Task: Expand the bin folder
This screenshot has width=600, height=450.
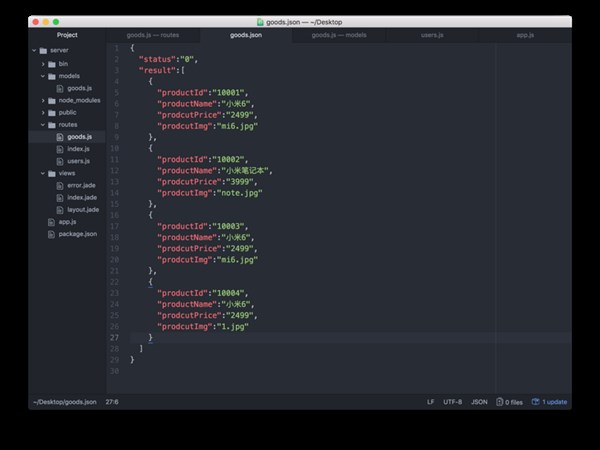Action: (43, 64)
